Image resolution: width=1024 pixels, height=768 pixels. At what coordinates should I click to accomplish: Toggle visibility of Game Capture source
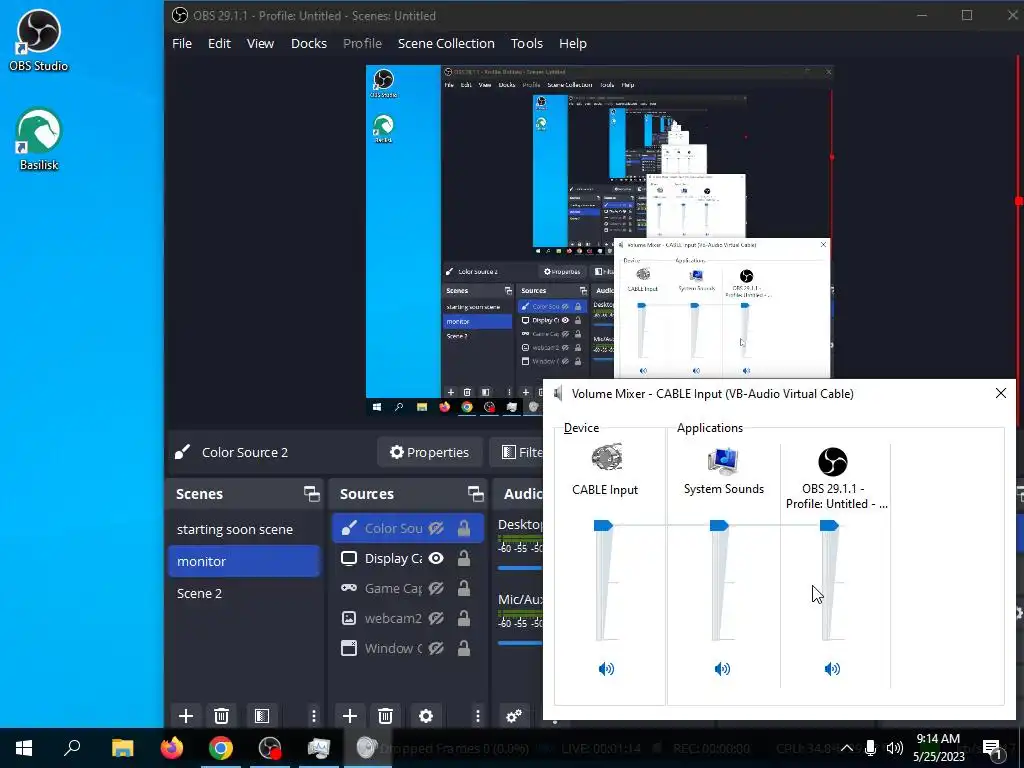[x=436, y=588]
